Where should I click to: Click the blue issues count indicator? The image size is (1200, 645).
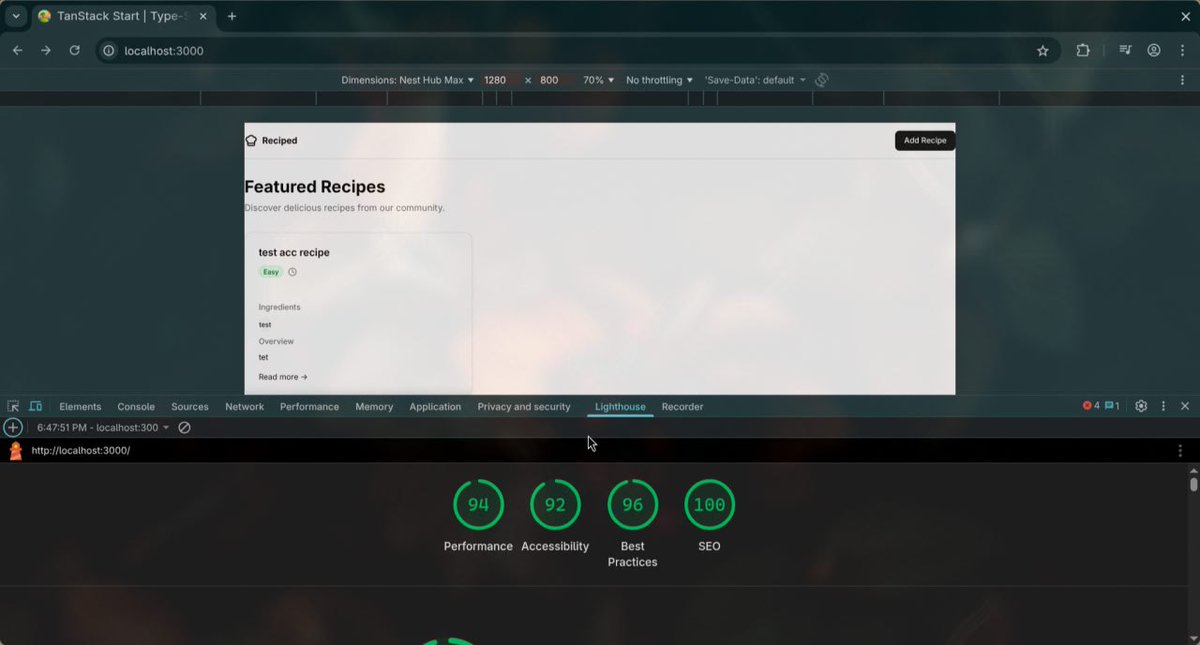[x=1112, y=406]
